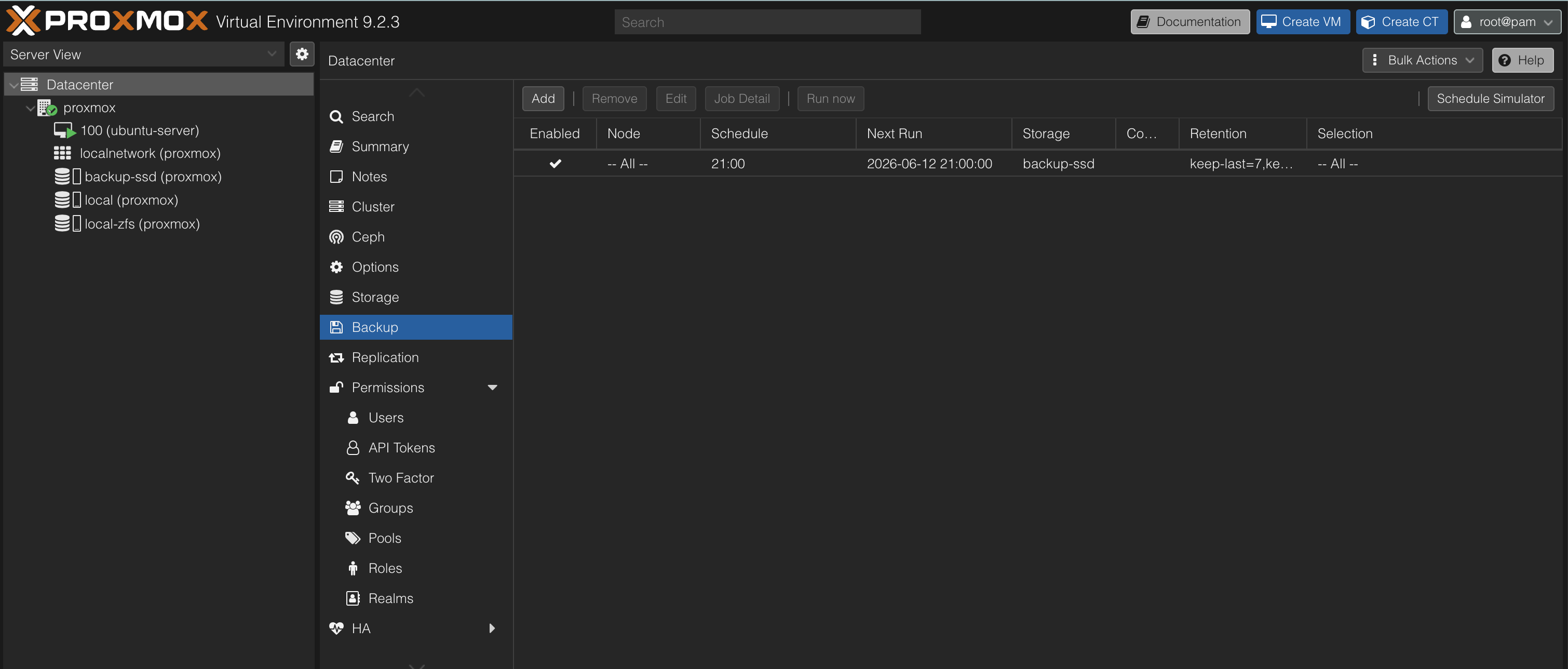Click the up scroll arrow above Search menu

click(x=416, y=92)
